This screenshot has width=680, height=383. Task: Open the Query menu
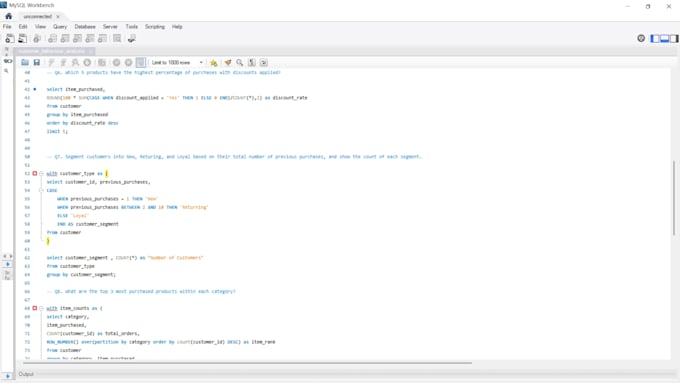(x=60, y=26)
